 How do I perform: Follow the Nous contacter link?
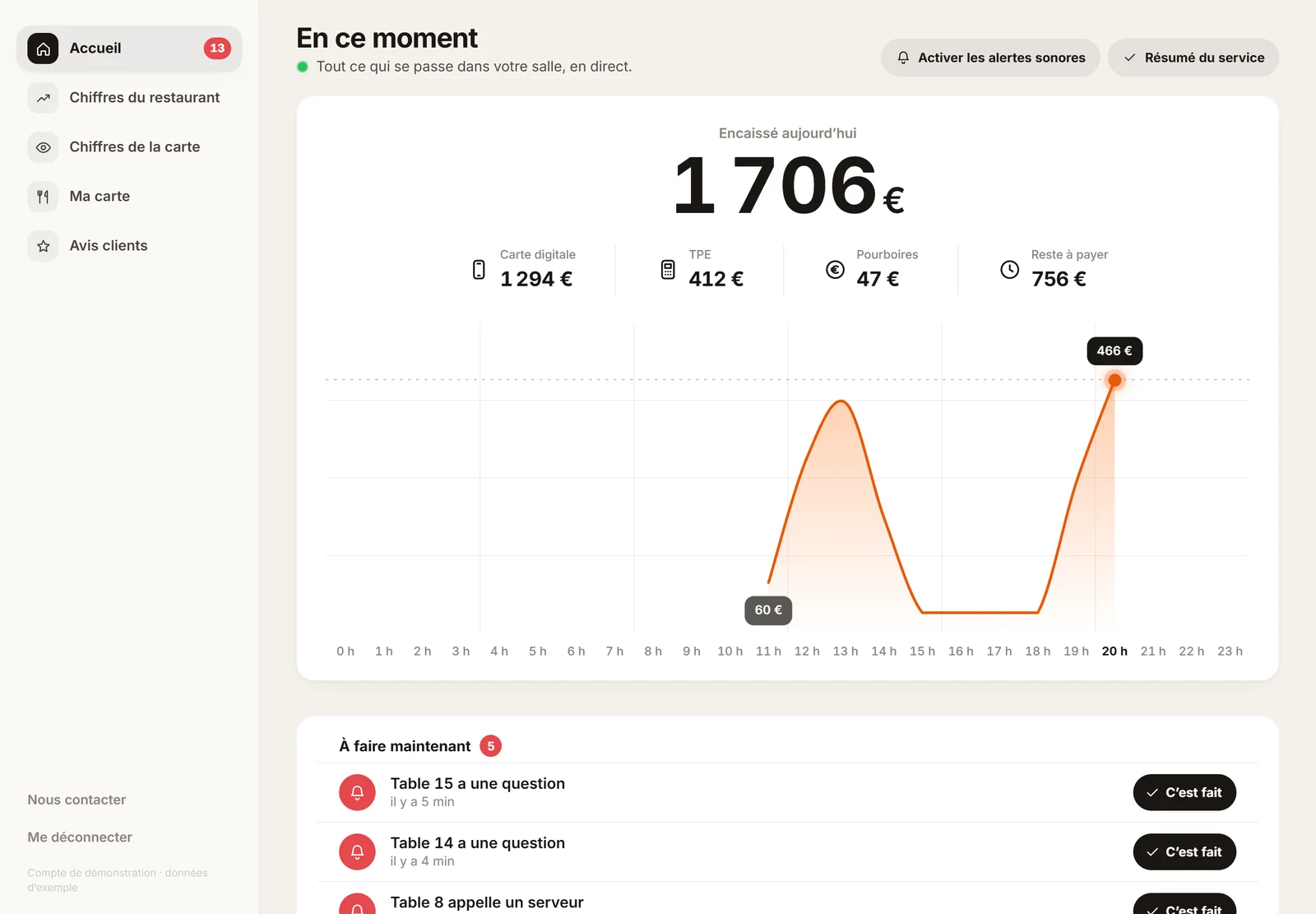[76, 800]
